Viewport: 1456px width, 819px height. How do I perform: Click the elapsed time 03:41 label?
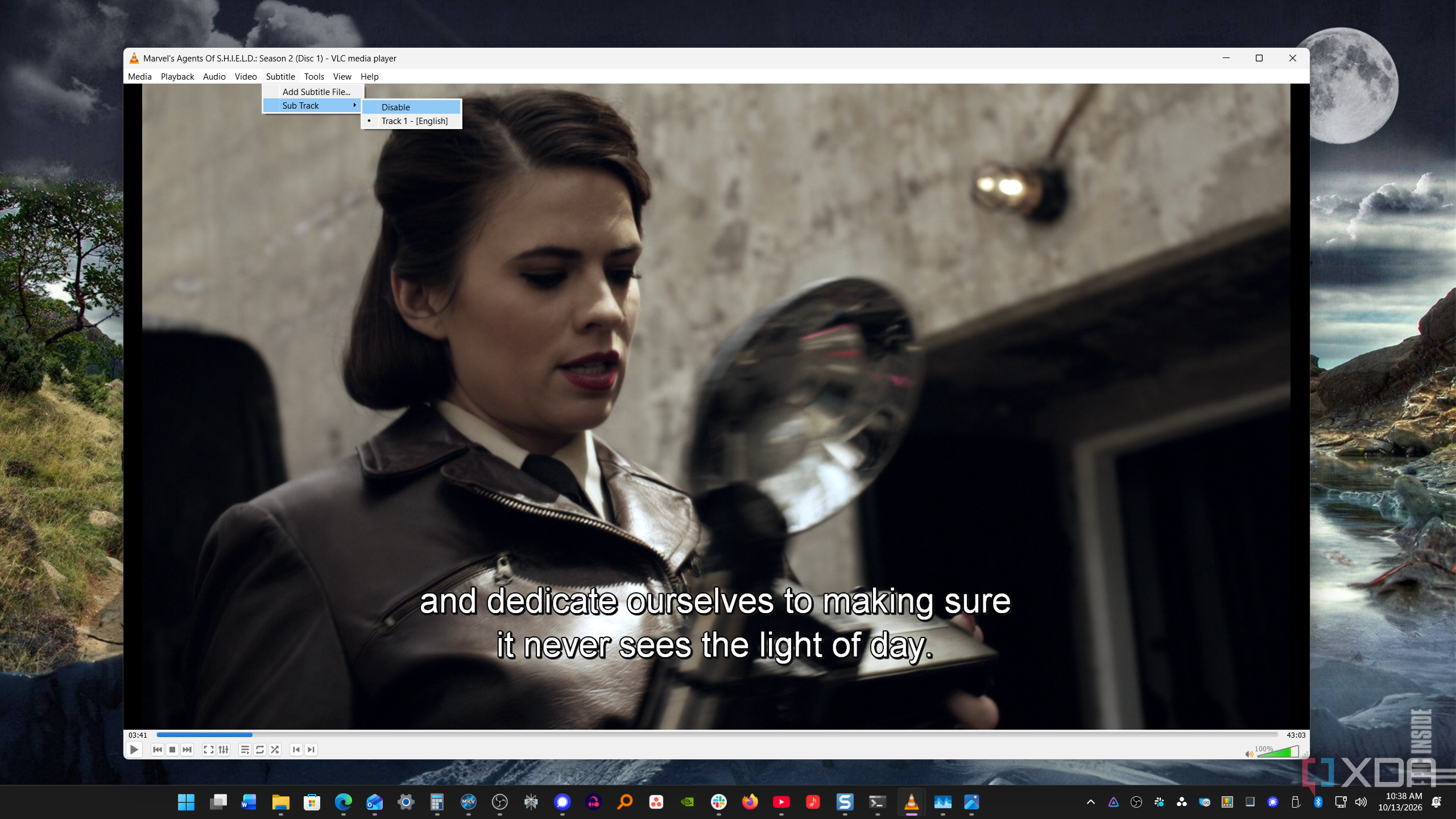coord(138,735)
